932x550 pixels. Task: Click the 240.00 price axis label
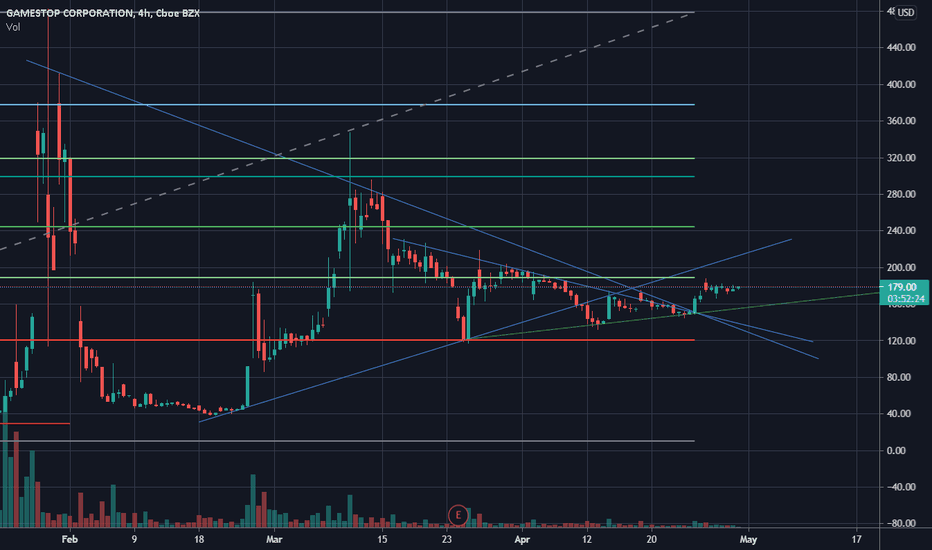[x=900, y=231]
